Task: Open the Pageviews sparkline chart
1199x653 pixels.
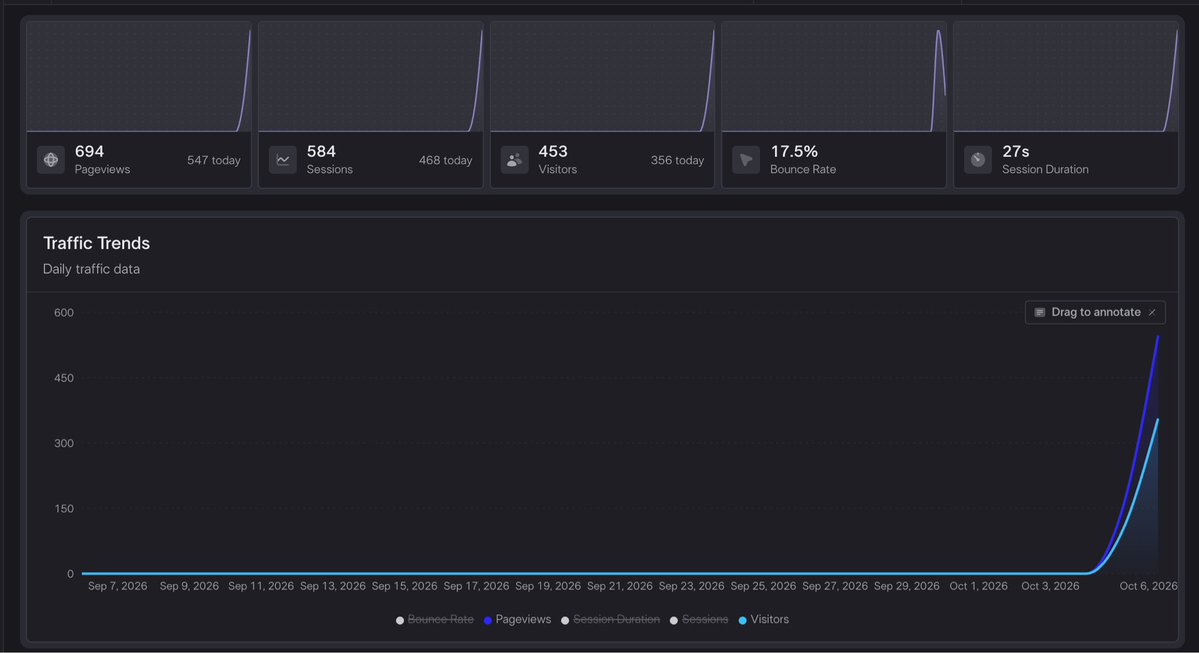Action: pyautogui.click(x=139, y=77)
